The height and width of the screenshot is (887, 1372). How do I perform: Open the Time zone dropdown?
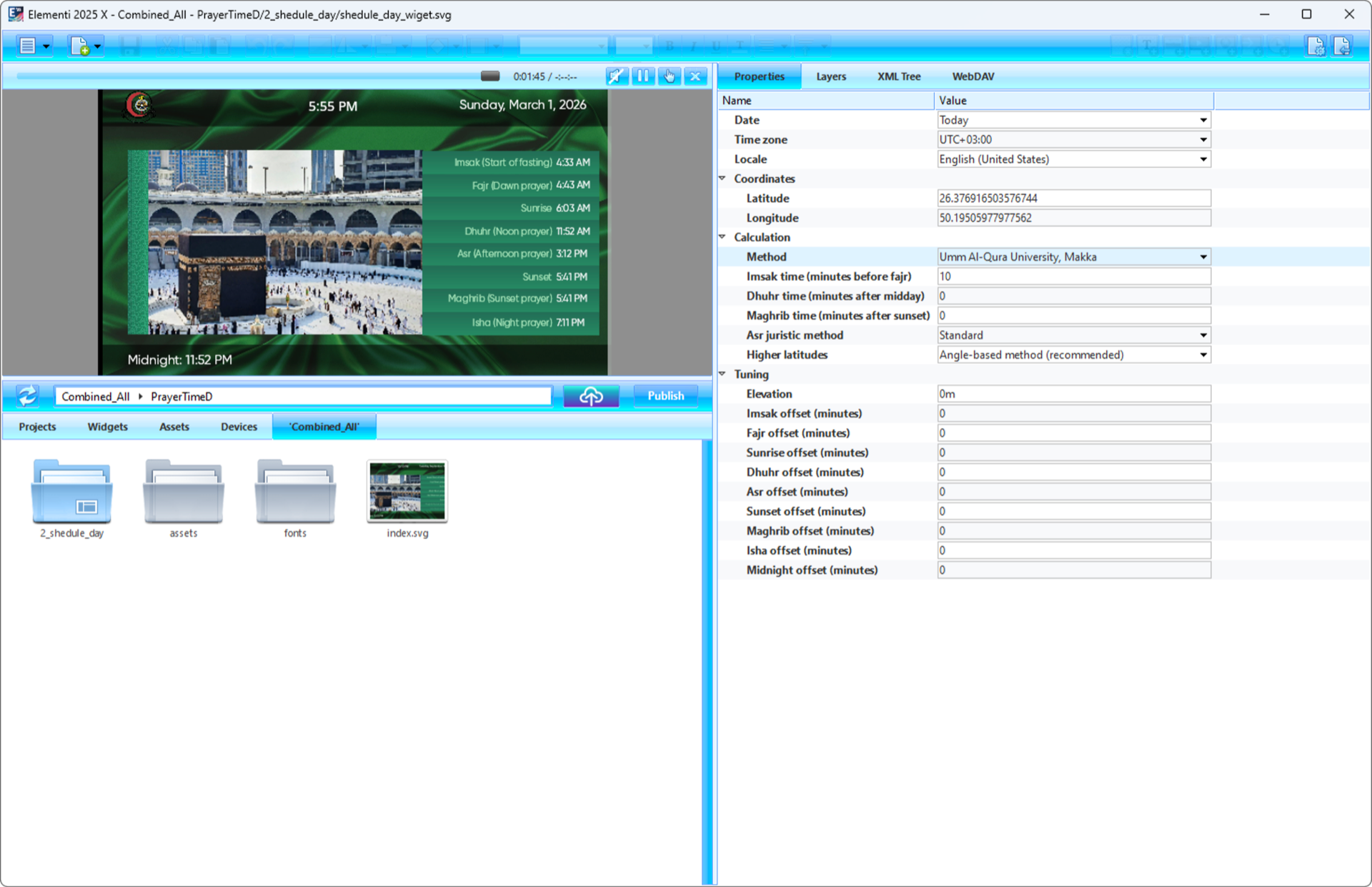coord(1203,139)
